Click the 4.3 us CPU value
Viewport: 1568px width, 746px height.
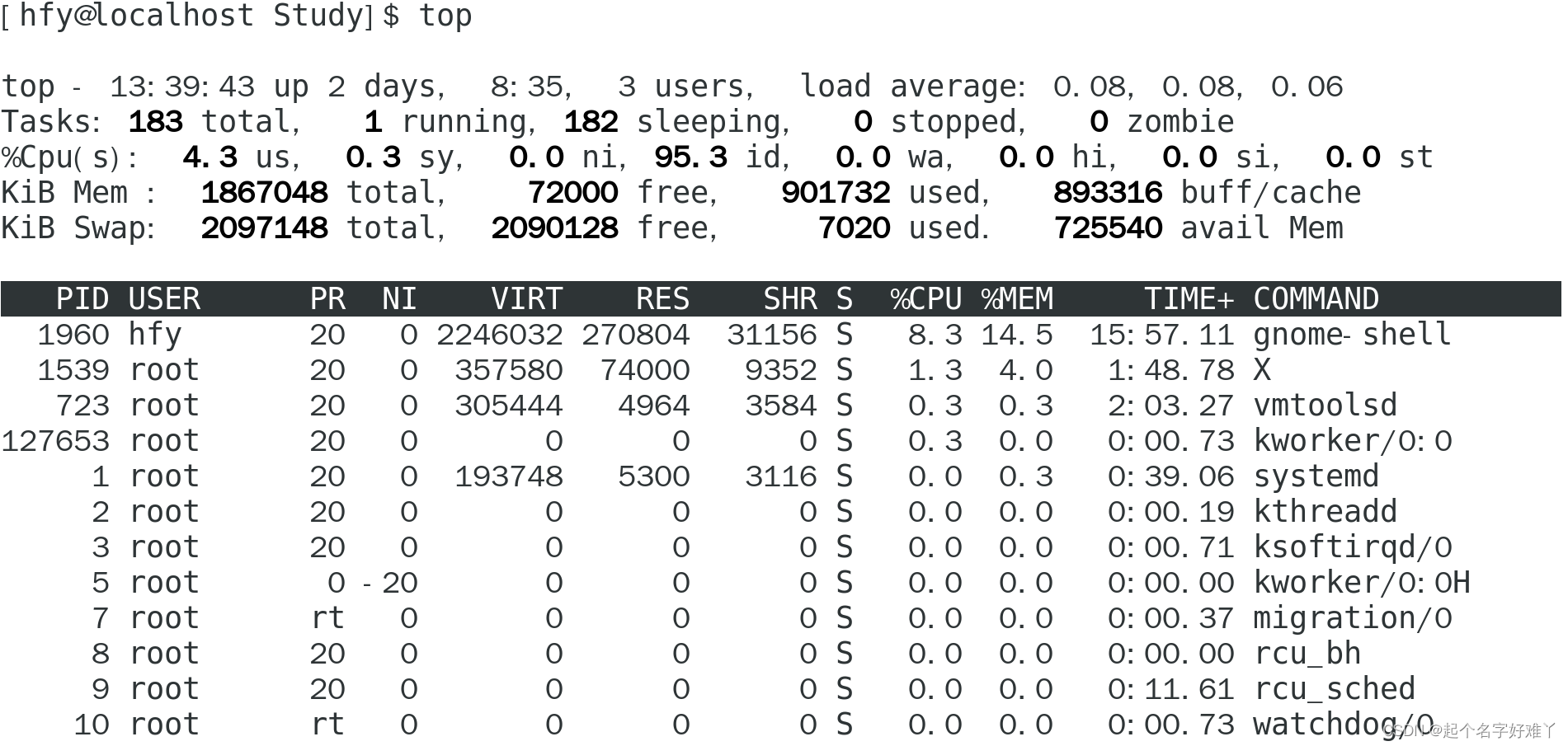(210, 157)
